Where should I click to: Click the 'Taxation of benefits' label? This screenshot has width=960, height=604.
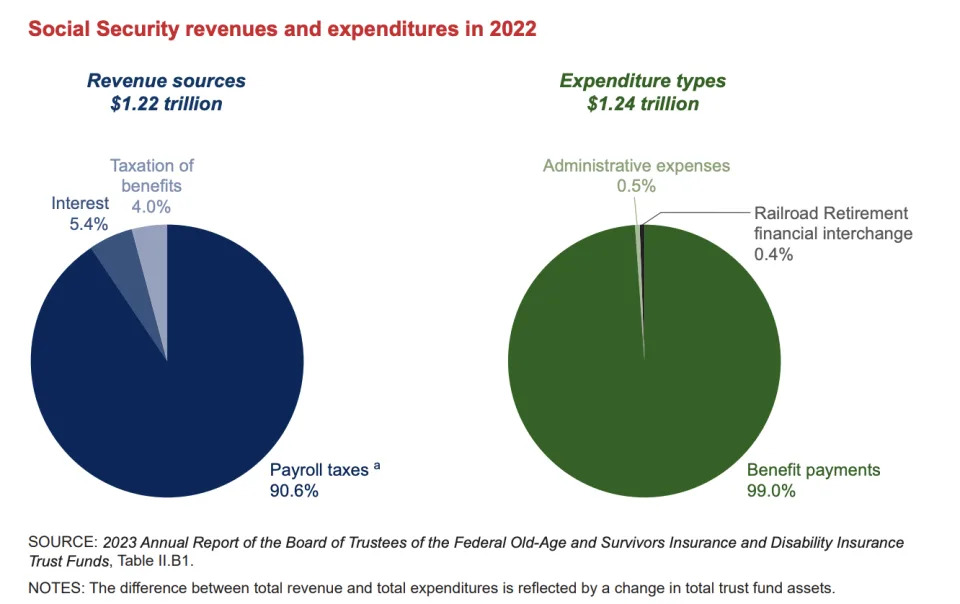click(151, 176)
